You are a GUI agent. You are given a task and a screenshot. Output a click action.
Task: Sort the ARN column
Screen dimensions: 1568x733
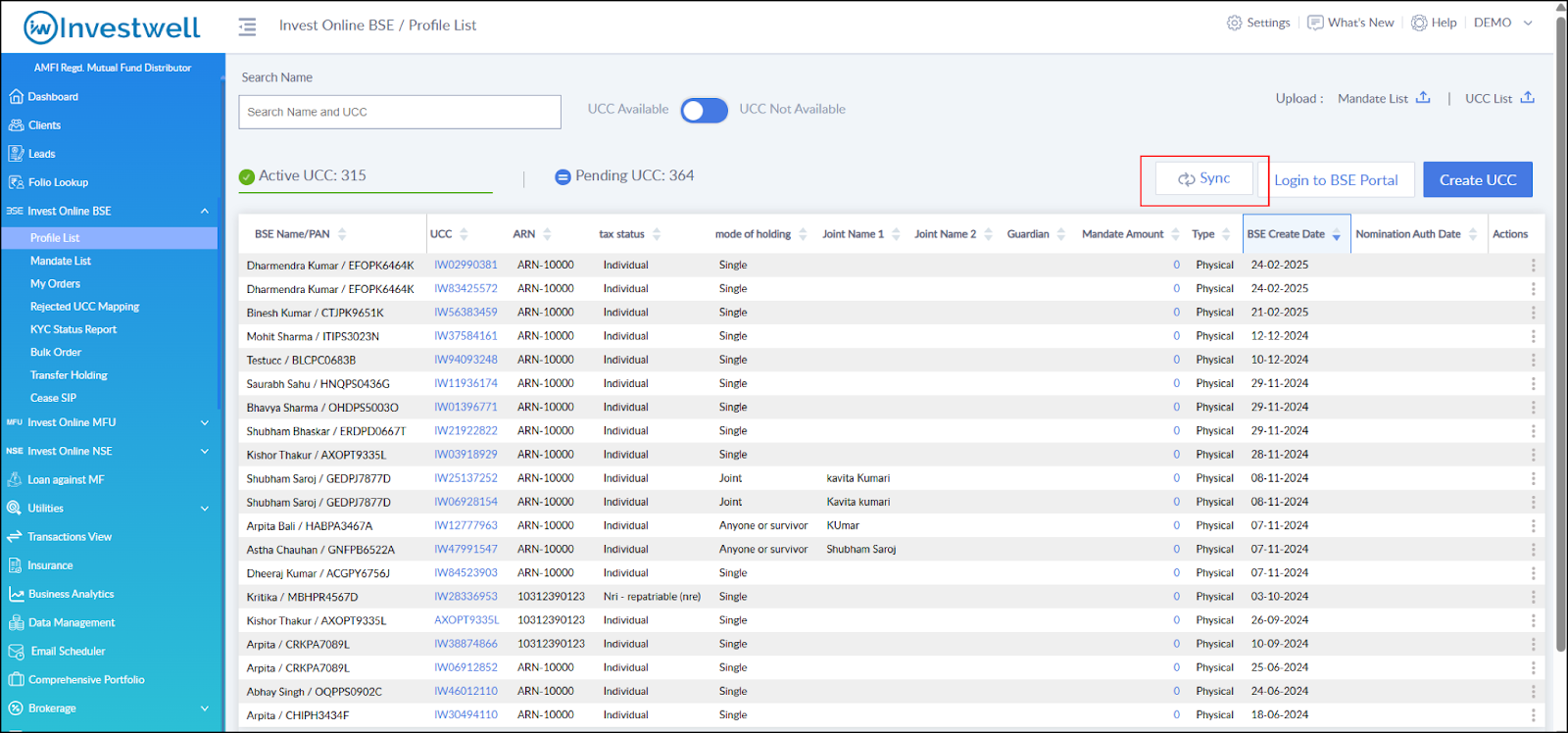[x=547, y=234]
